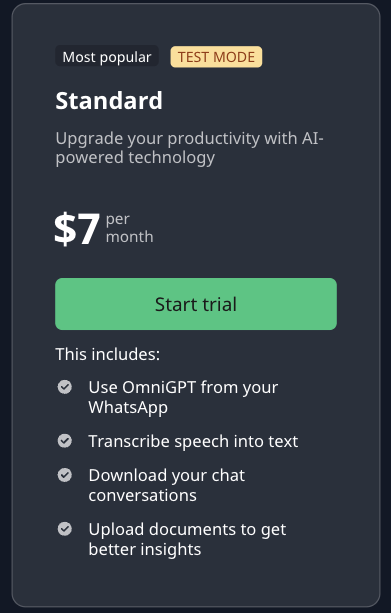Click the 'This includes:' label
391x613 pixels.
coord(108,354)
